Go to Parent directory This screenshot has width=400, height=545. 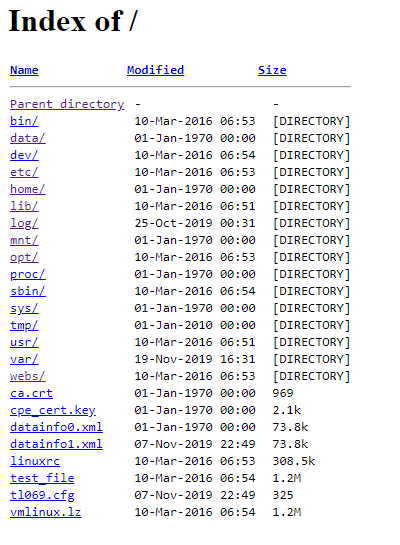(x=67, y=104)
